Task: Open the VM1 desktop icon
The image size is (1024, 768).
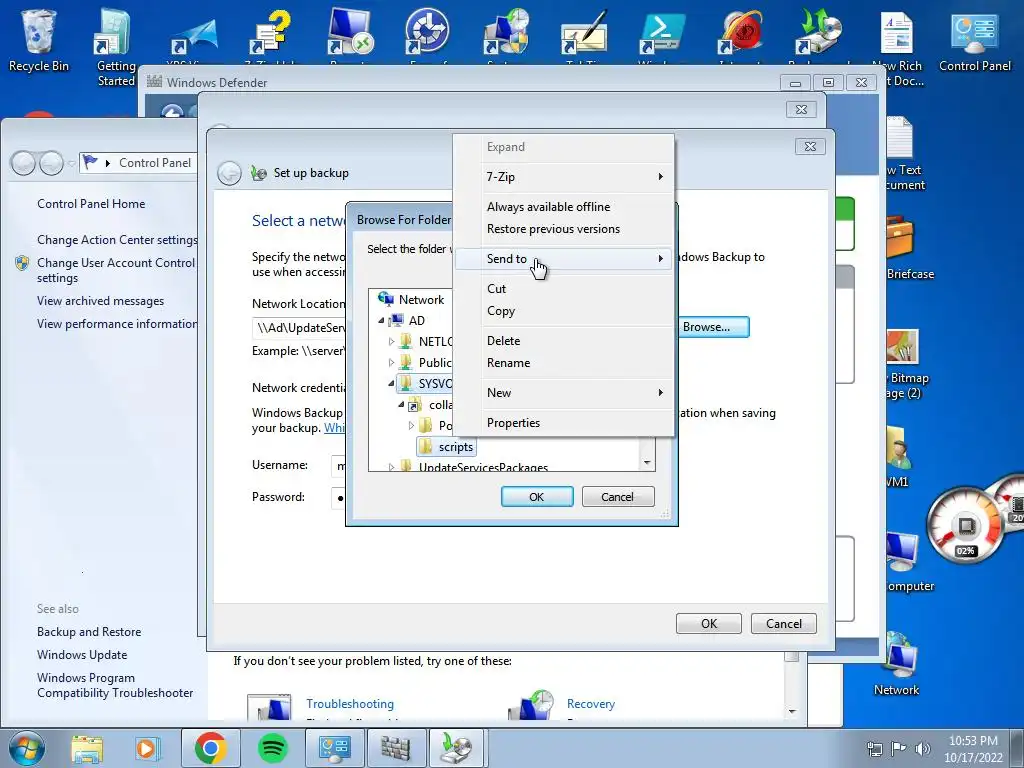Action: [x=899, y=457]
